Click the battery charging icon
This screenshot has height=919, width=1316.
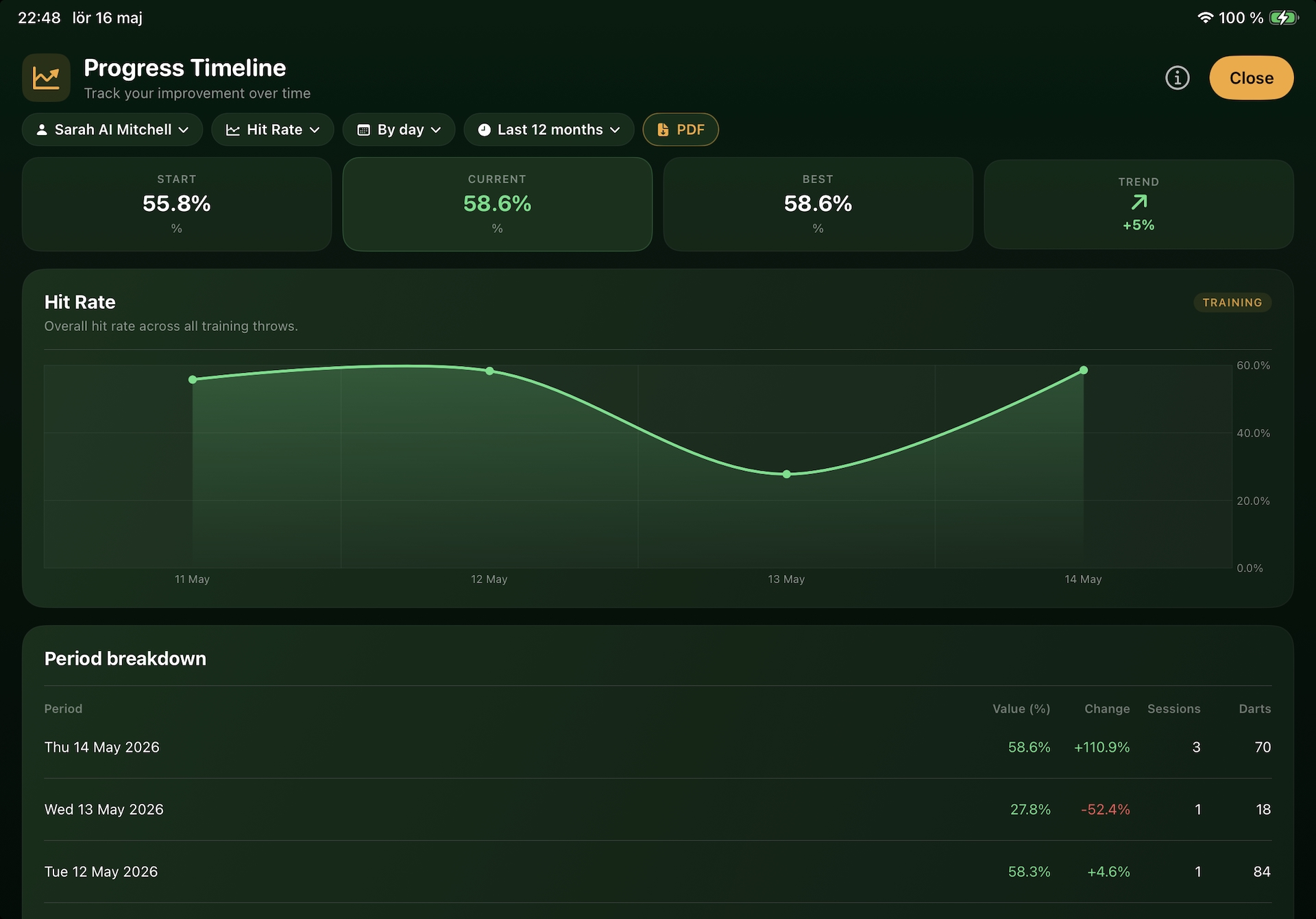pyautogui.click(x=1284, y=18)
